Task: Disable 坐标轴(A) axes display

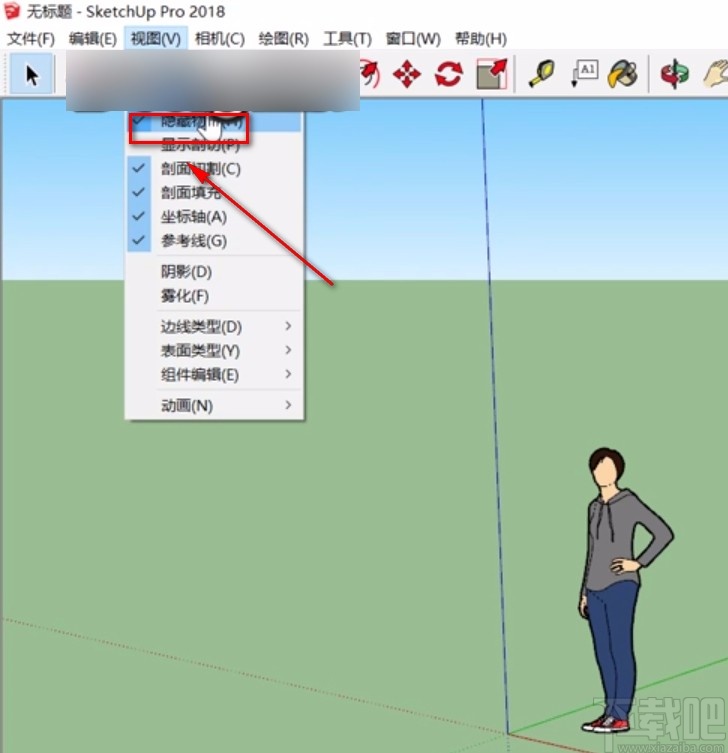Action: coord(214,217)
